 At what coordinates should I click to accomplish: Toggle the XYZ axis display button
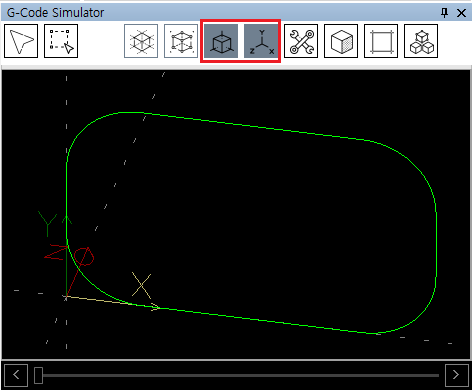tap(261, 41)
